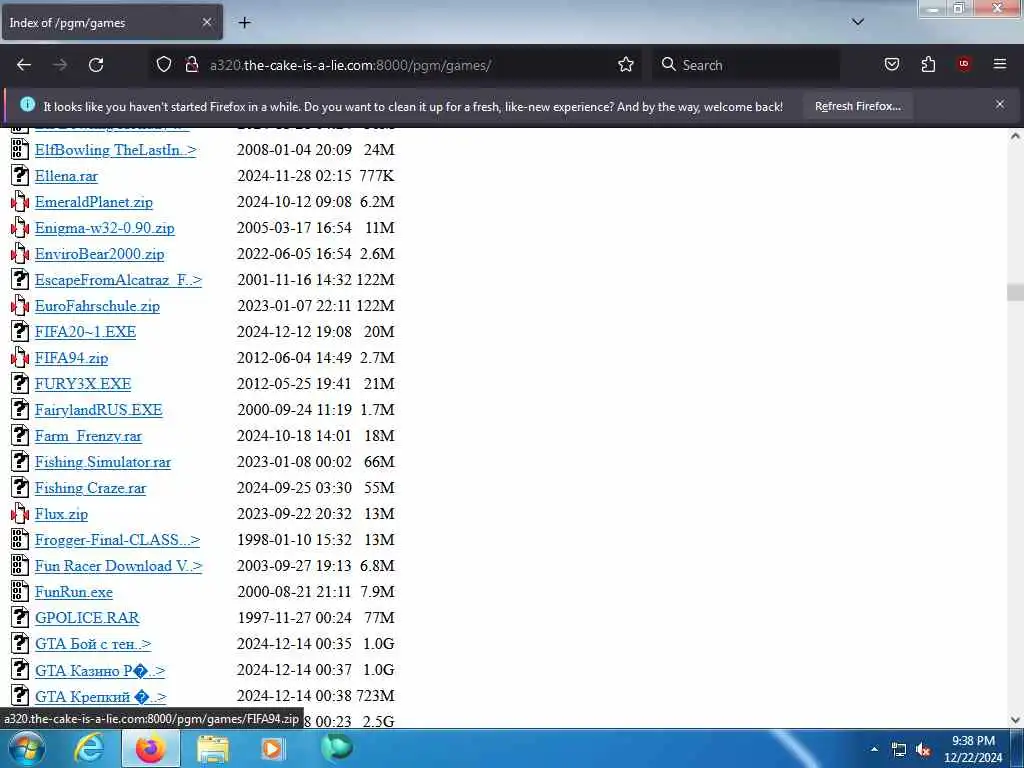The width and height of the screenshot is (1024, 768).
Task: Open the Frogger-Final-CLASS link
Action: 118,540
